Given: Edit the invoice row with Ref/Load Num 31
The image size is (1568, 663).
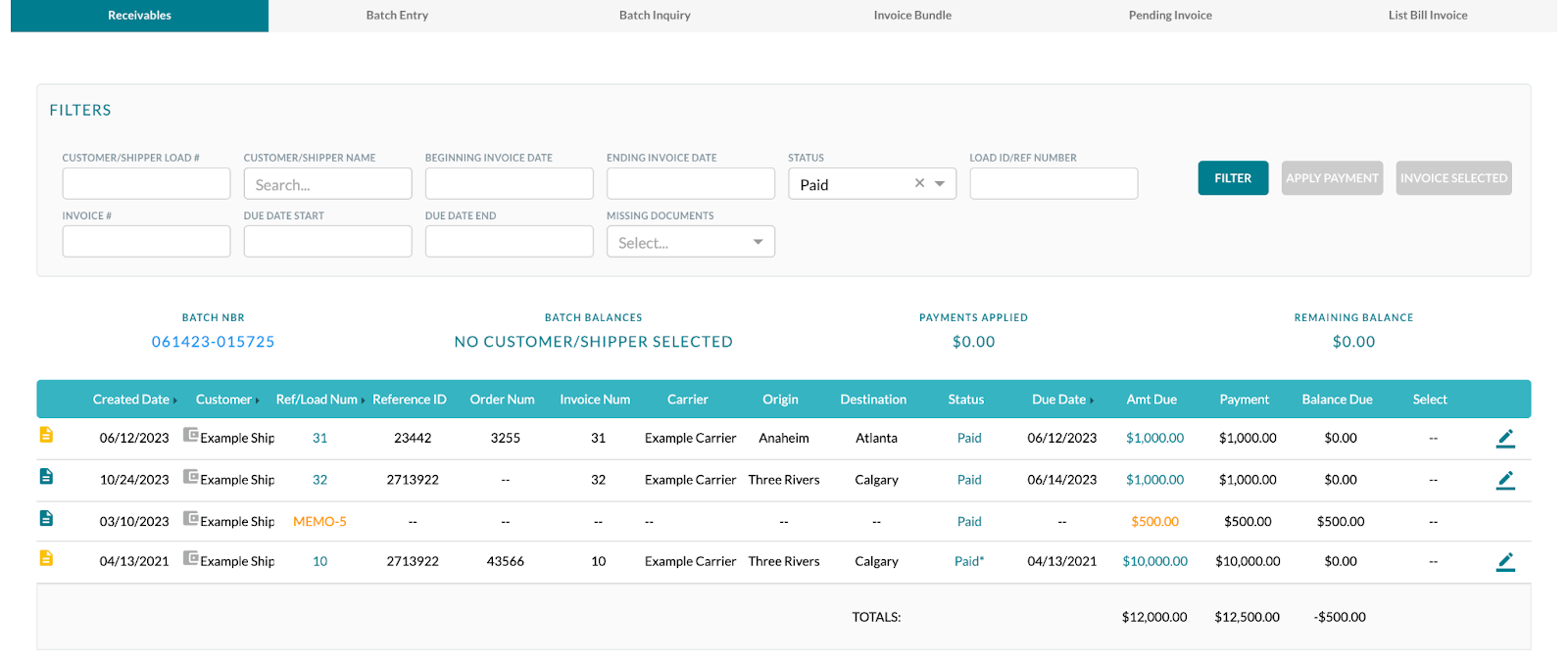Looking at the screenshot, I should pos(1505,439).
